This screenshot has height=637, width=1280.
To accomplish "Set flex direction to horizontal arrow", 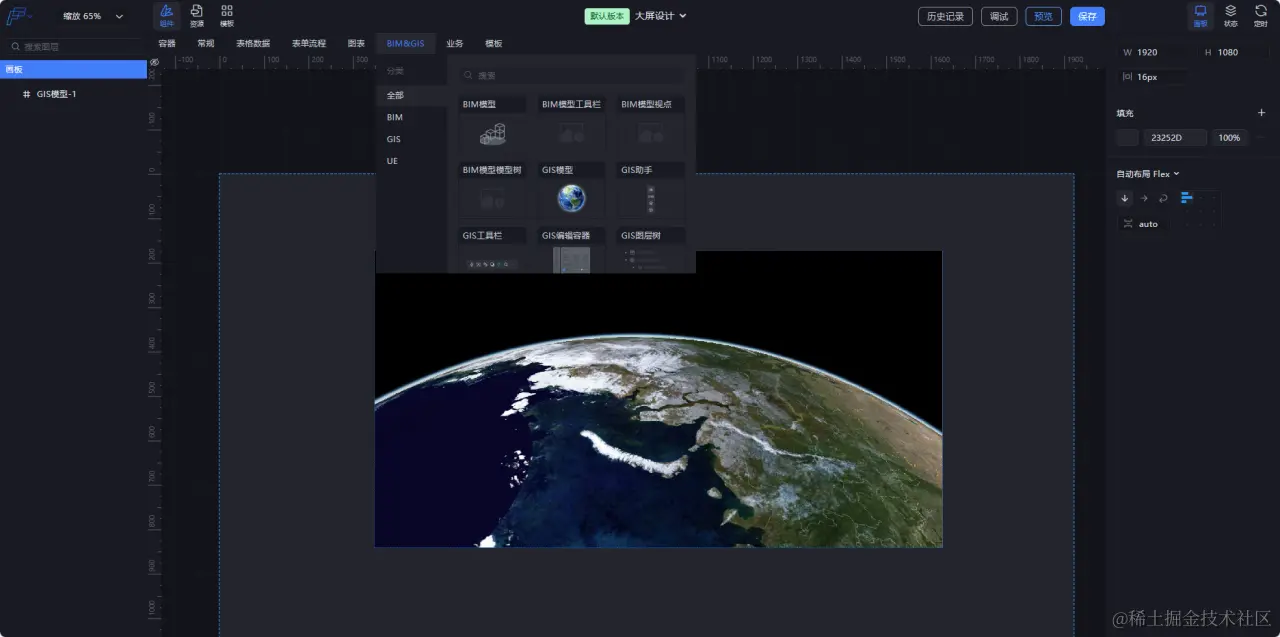I will [x=1144, y=198].
